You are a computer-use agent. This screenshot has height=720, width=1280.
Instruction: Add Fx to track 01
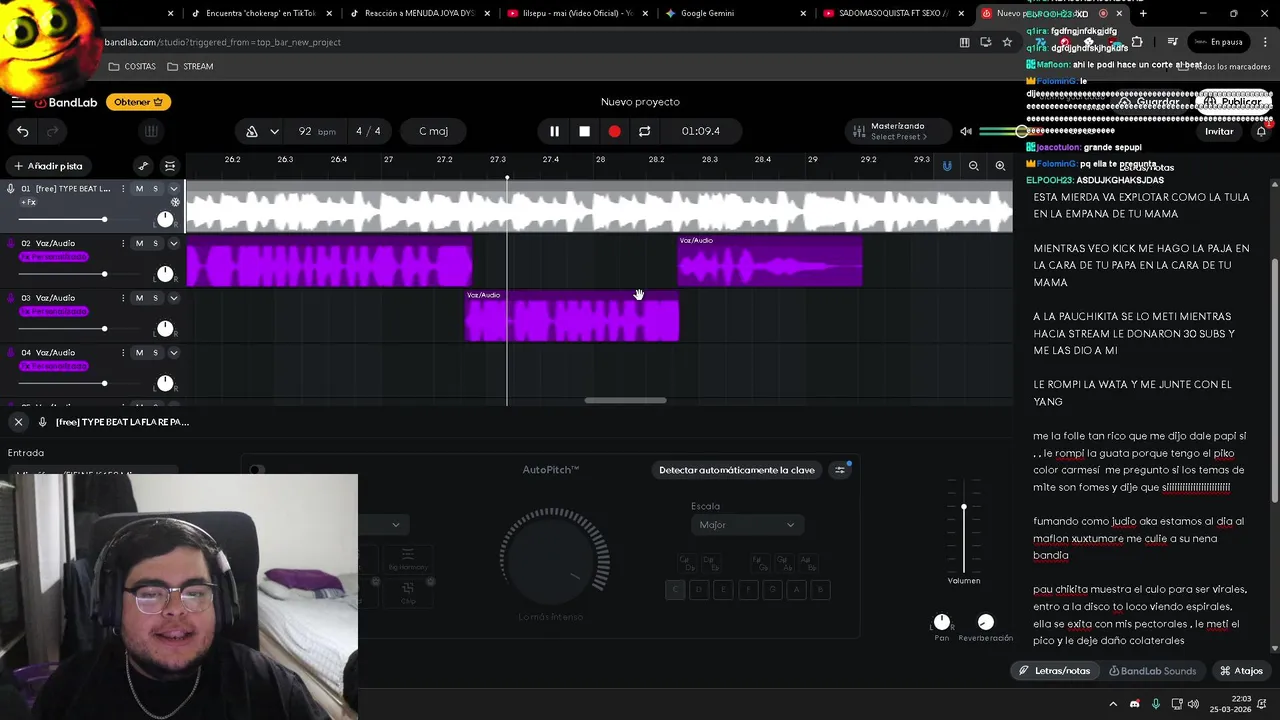tap(28, 202)
